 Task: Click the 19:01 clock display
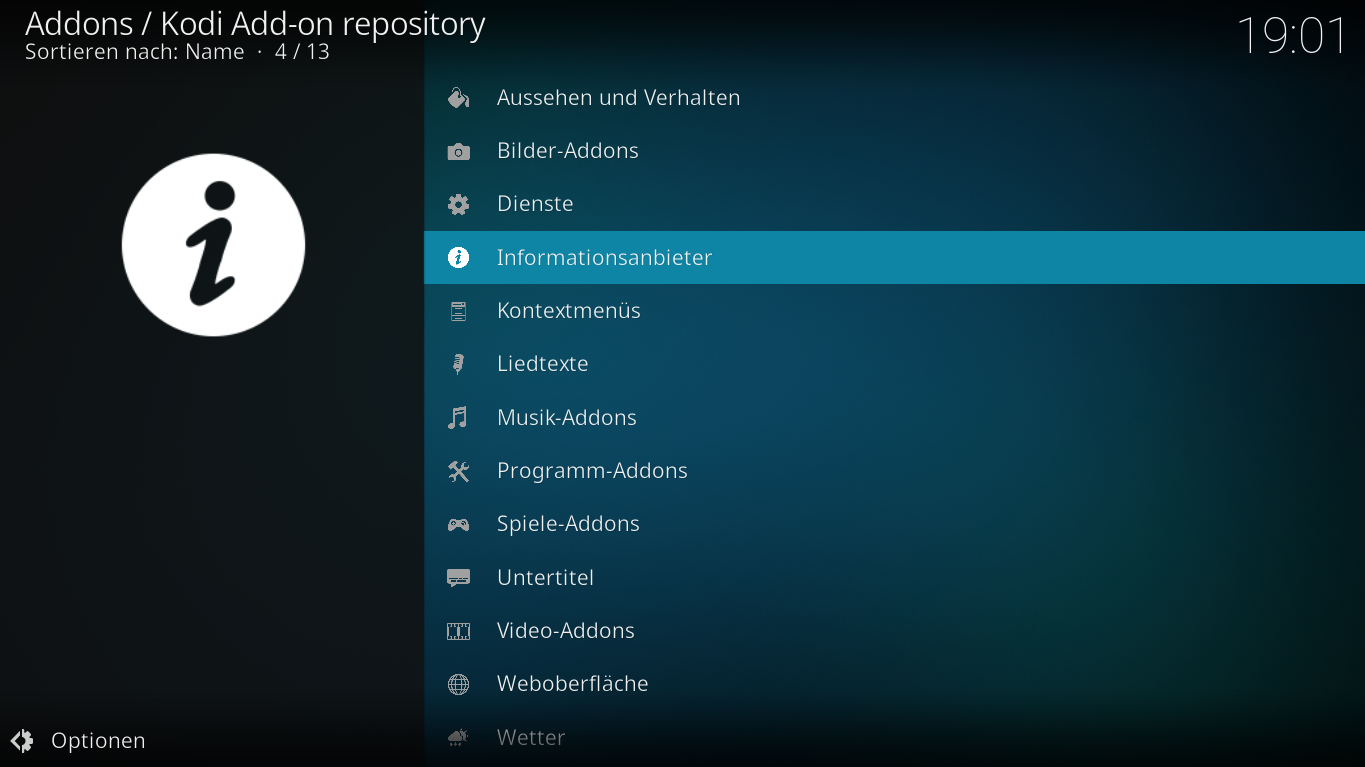pyautogui.click(x=1292, y=36)
